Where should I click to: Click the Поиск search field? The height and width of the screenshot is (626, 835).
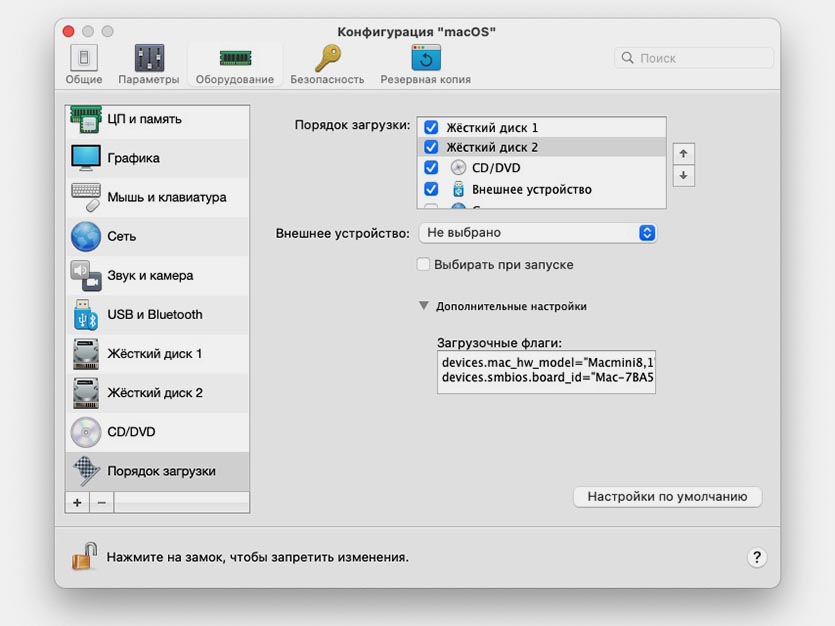[694, 57]
